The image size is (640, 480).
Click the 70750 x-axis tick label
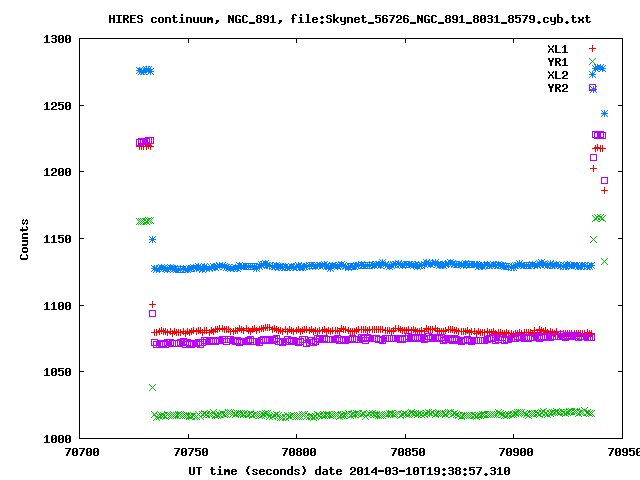tap(191, 452)
